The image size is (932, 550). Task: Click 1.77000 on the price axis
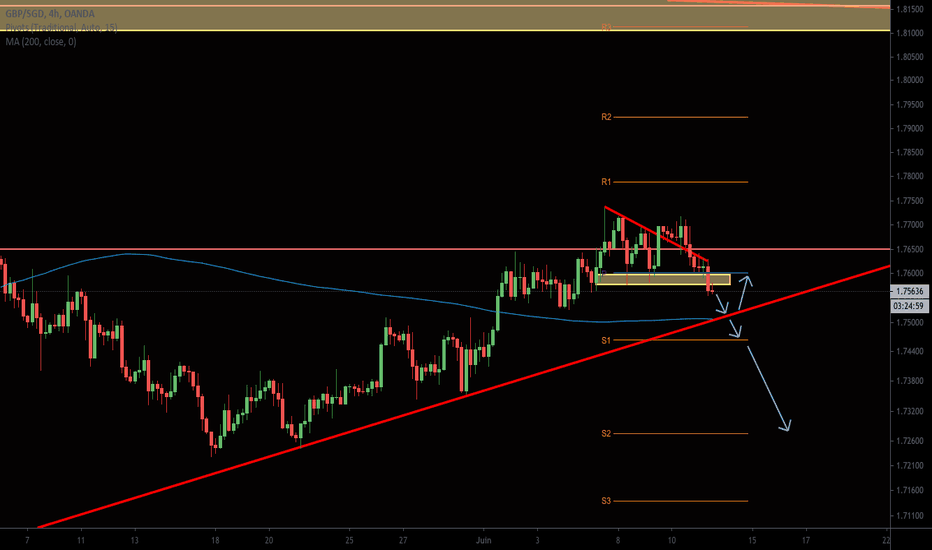pos(909,225)
